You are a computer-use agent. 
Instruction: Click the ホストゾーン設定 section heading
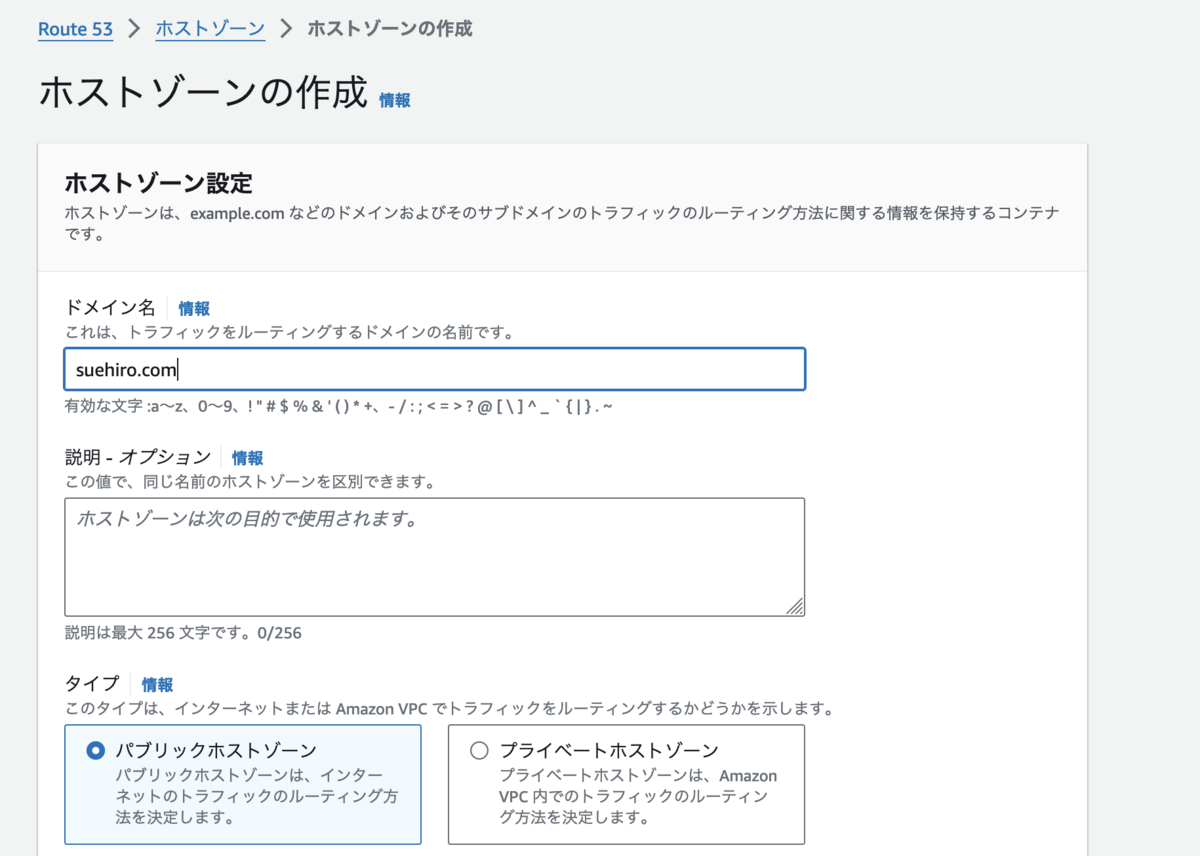(x=158, y=183)
